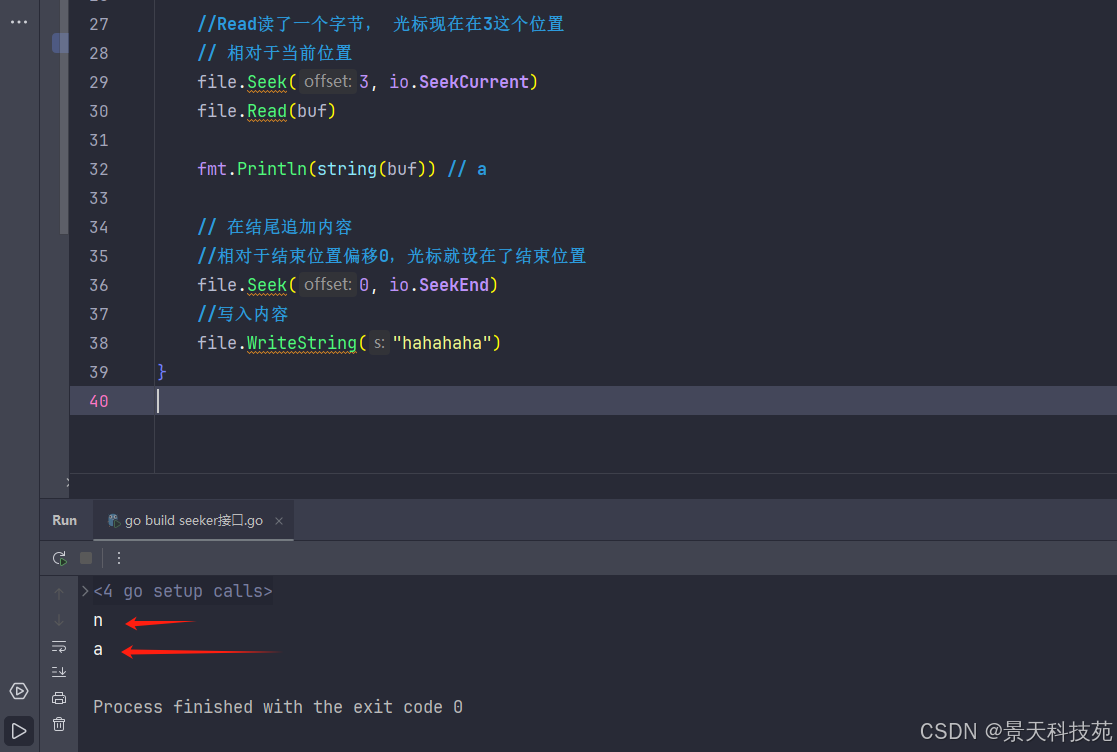This screenshot has height=752, width=1117.
Task: Clear all console output with trash icon
Action: (59, 724)
